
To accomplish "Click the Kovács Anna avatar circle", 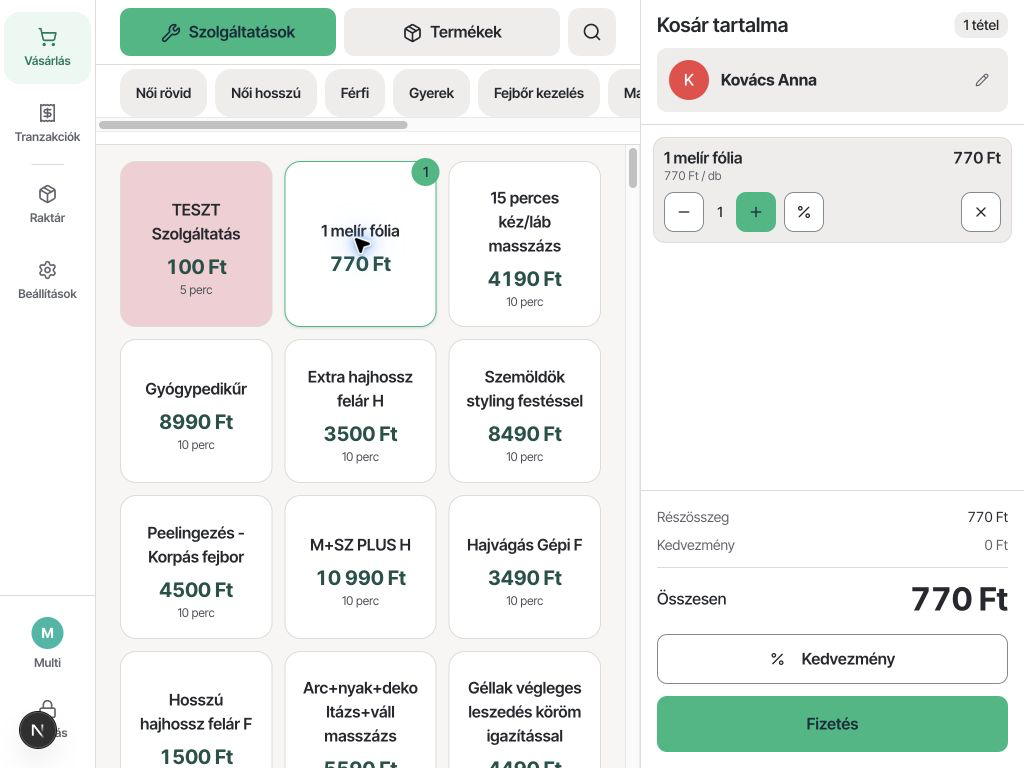I will (688, 80).
